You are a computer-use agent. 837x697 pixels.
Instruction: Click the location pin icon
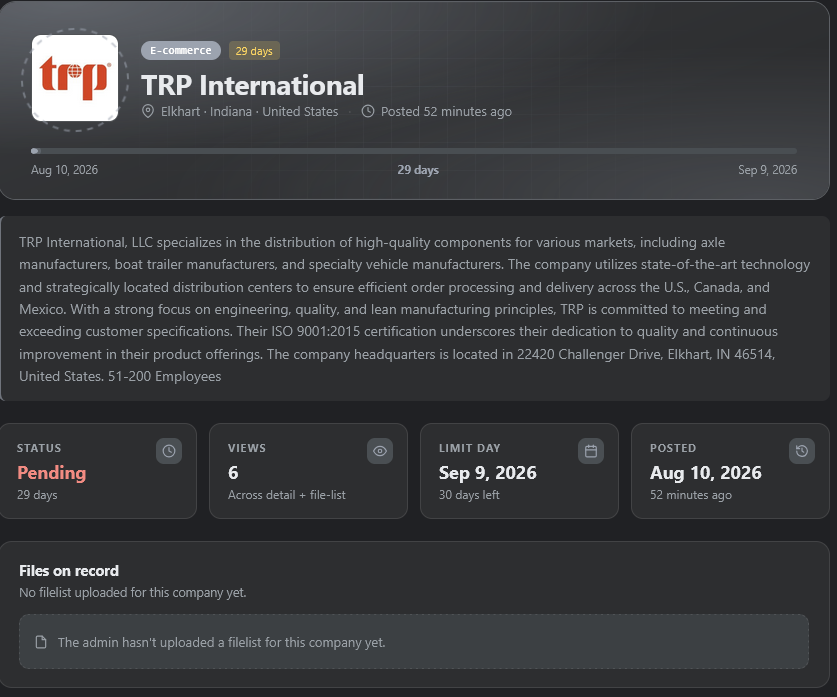(148, 112)
